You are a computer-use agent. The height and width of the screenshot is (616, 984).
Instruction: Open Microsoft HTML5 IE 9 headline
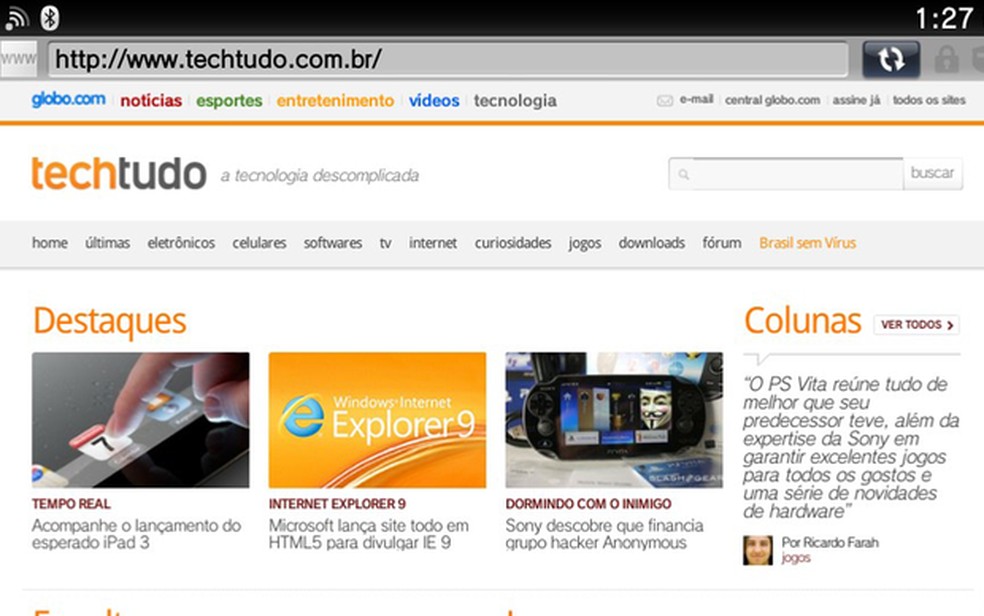point(368,534)
